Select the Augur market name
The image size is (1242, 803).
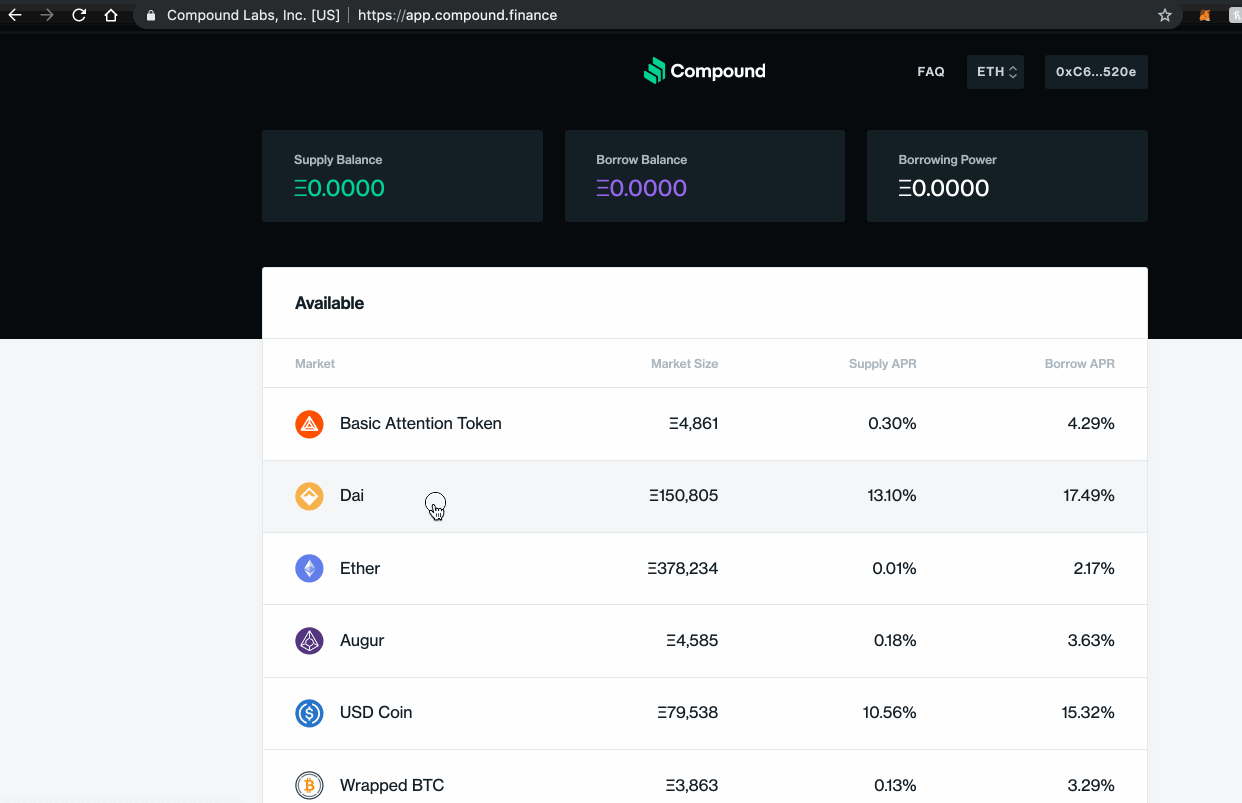362,641
